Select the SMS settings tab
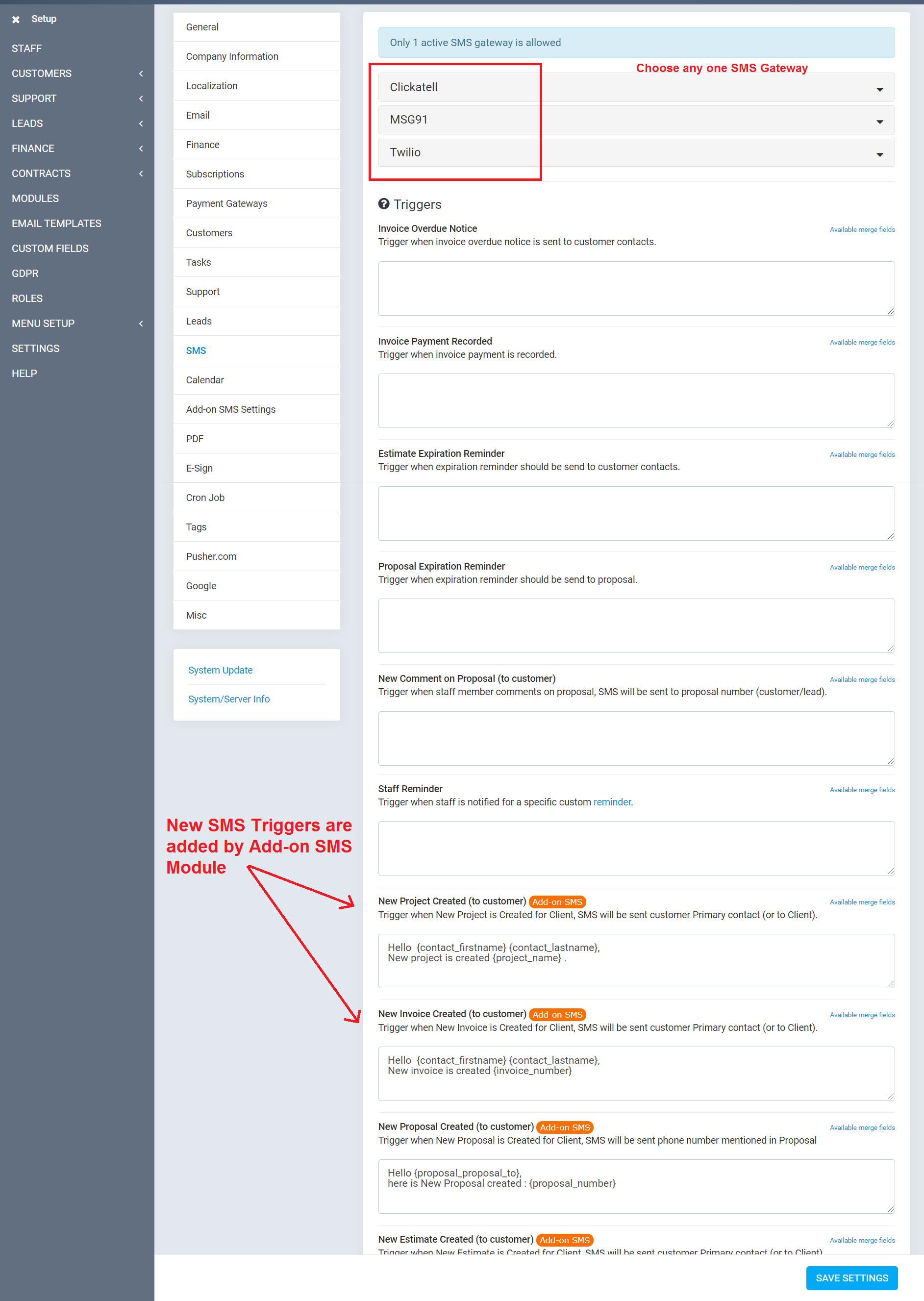The height and width of the screenshot is (1301, 924). [x=256, y=350]
